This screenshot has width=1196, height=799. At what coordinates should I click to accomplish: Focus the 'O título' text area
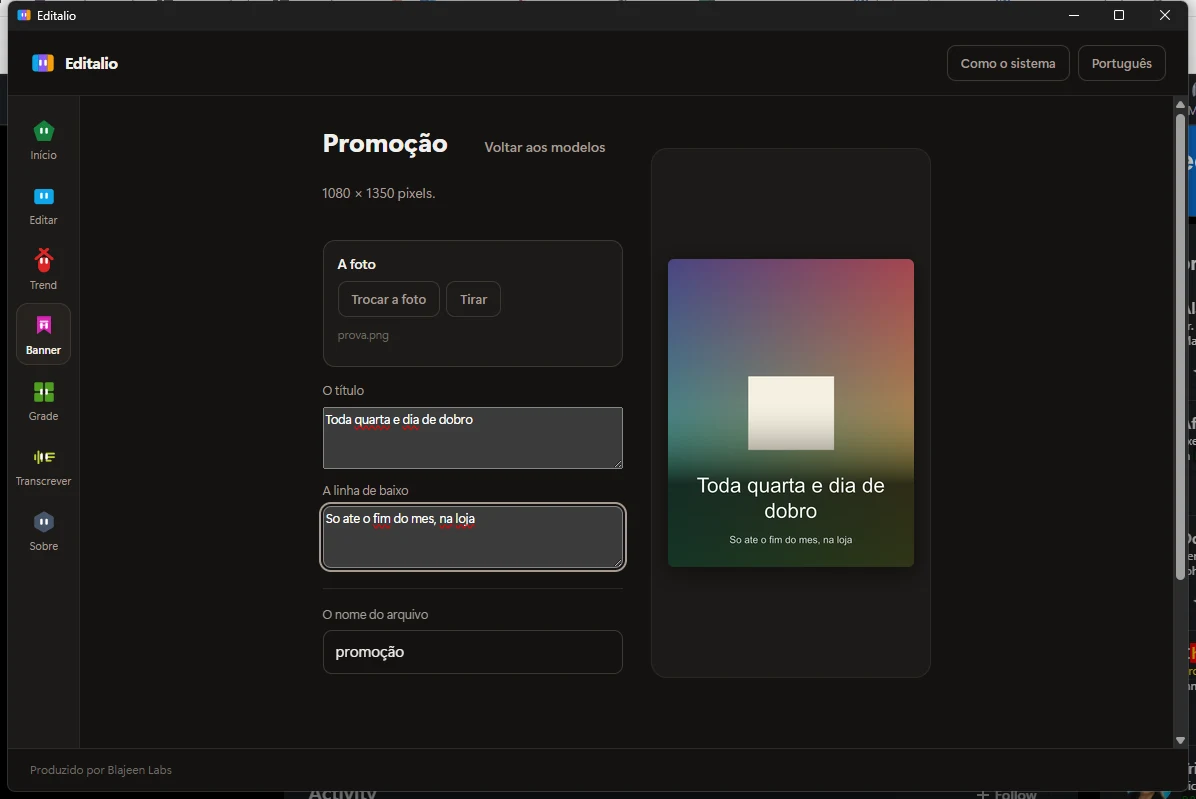pos(472,438)
